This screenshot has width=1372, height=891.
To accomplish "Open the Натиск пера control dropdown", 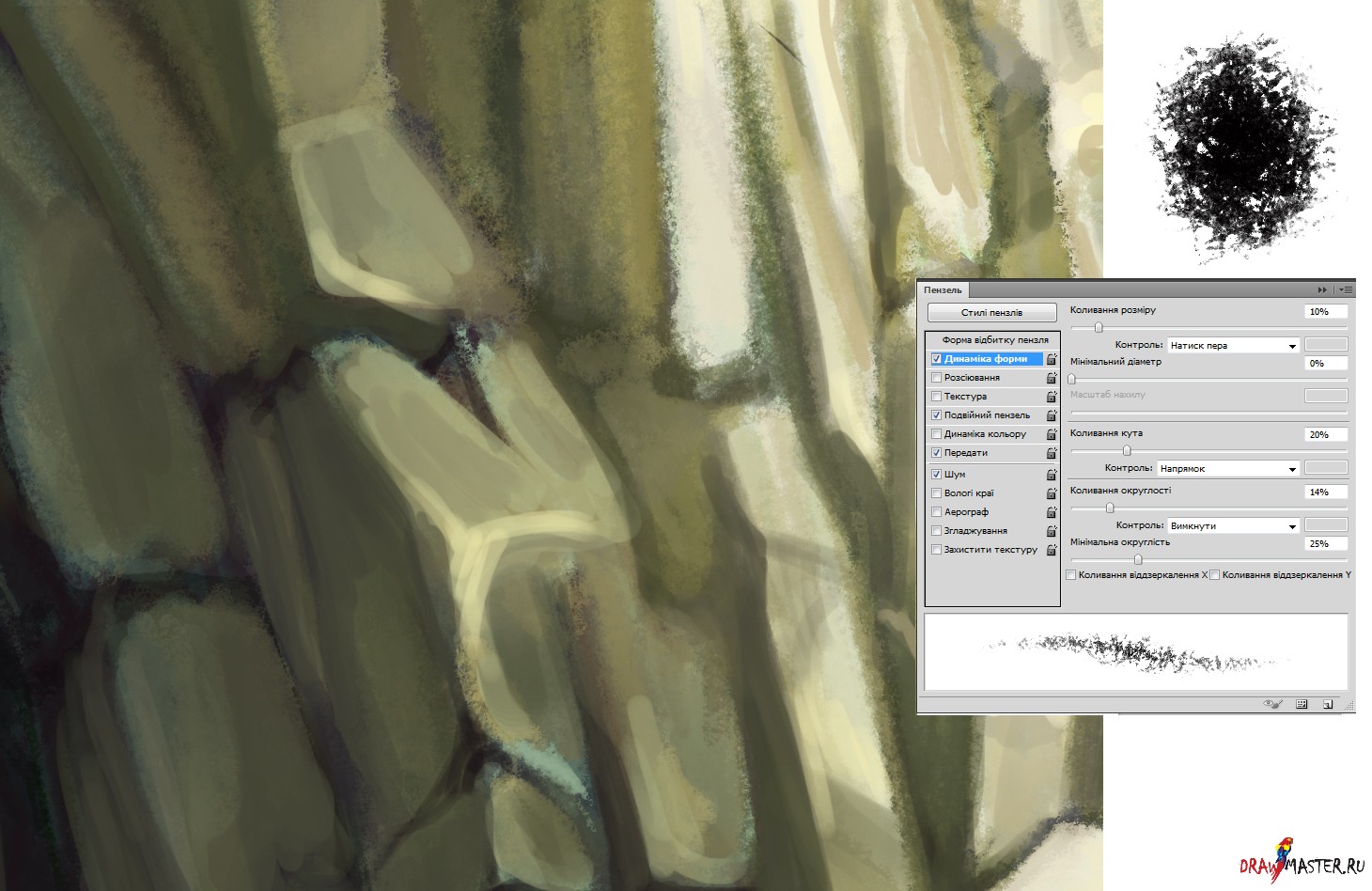I will pyautogui.click(x=1233, y=346).
